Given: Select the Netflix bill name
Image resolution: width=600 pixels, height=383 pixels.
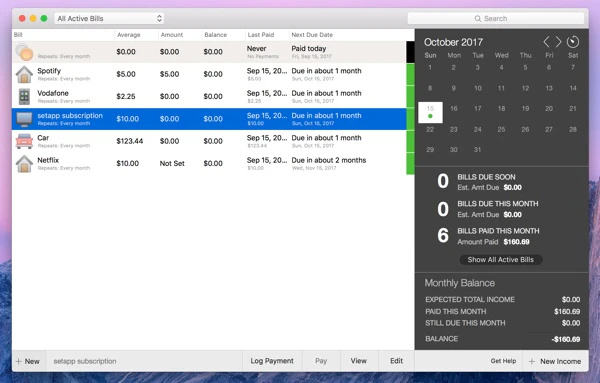Looking at the screenshot, I should pos(48,160).
